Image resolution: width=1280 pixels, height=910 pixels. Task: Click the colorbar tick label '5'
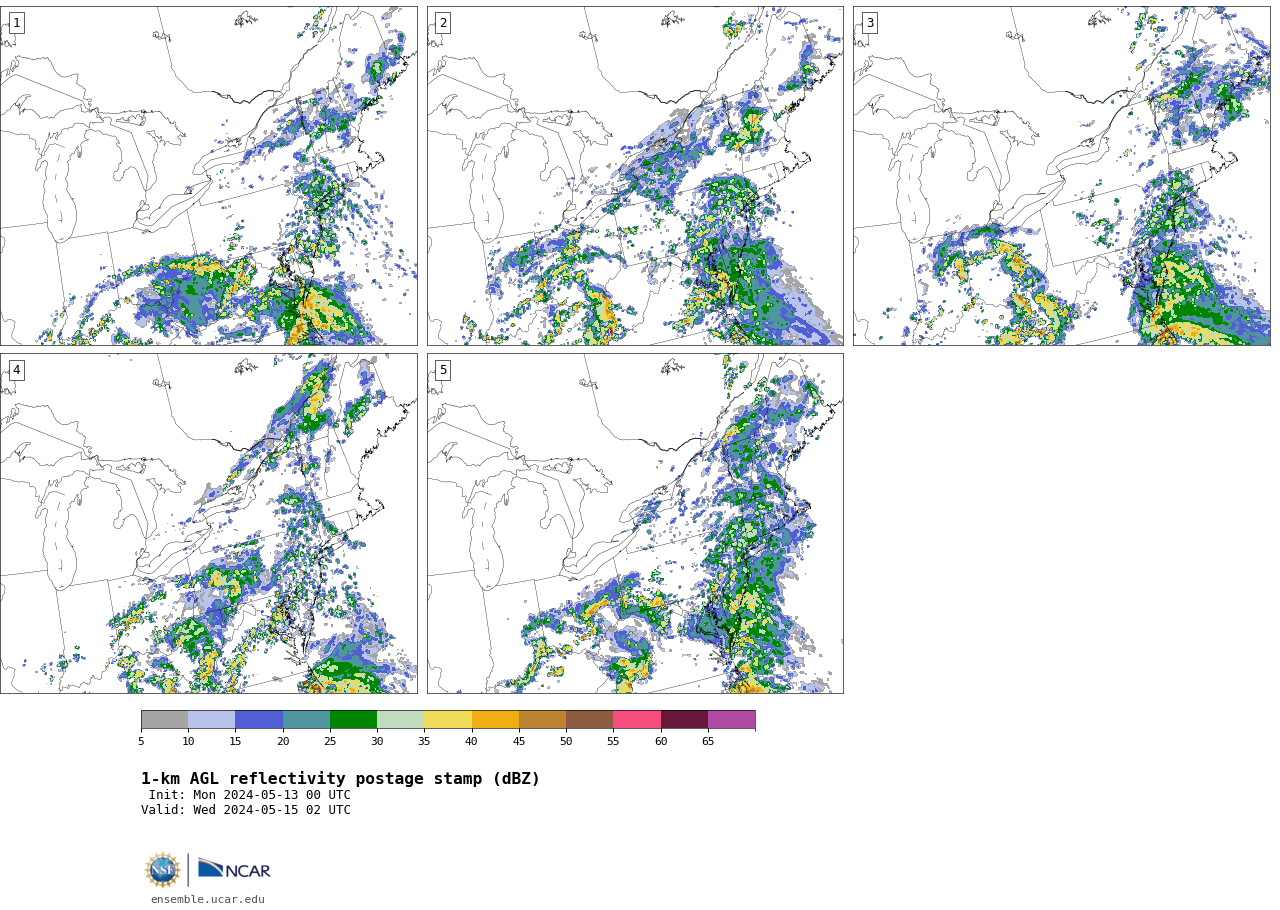[x=141, y=741]
